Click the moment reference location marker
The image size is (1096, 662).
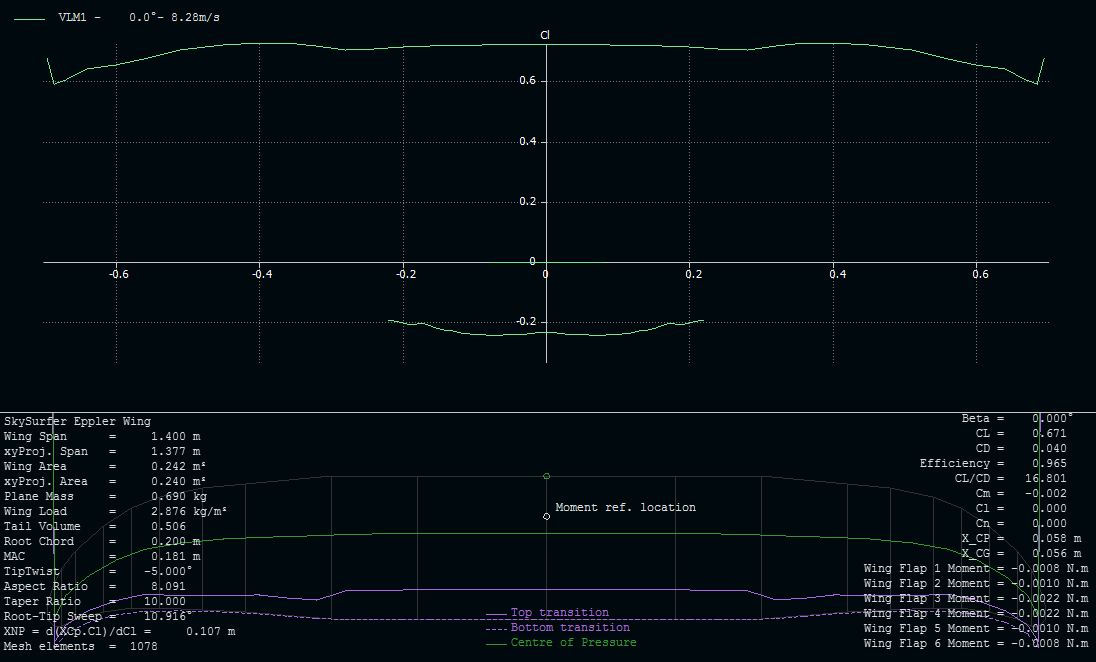coord(546,516)
